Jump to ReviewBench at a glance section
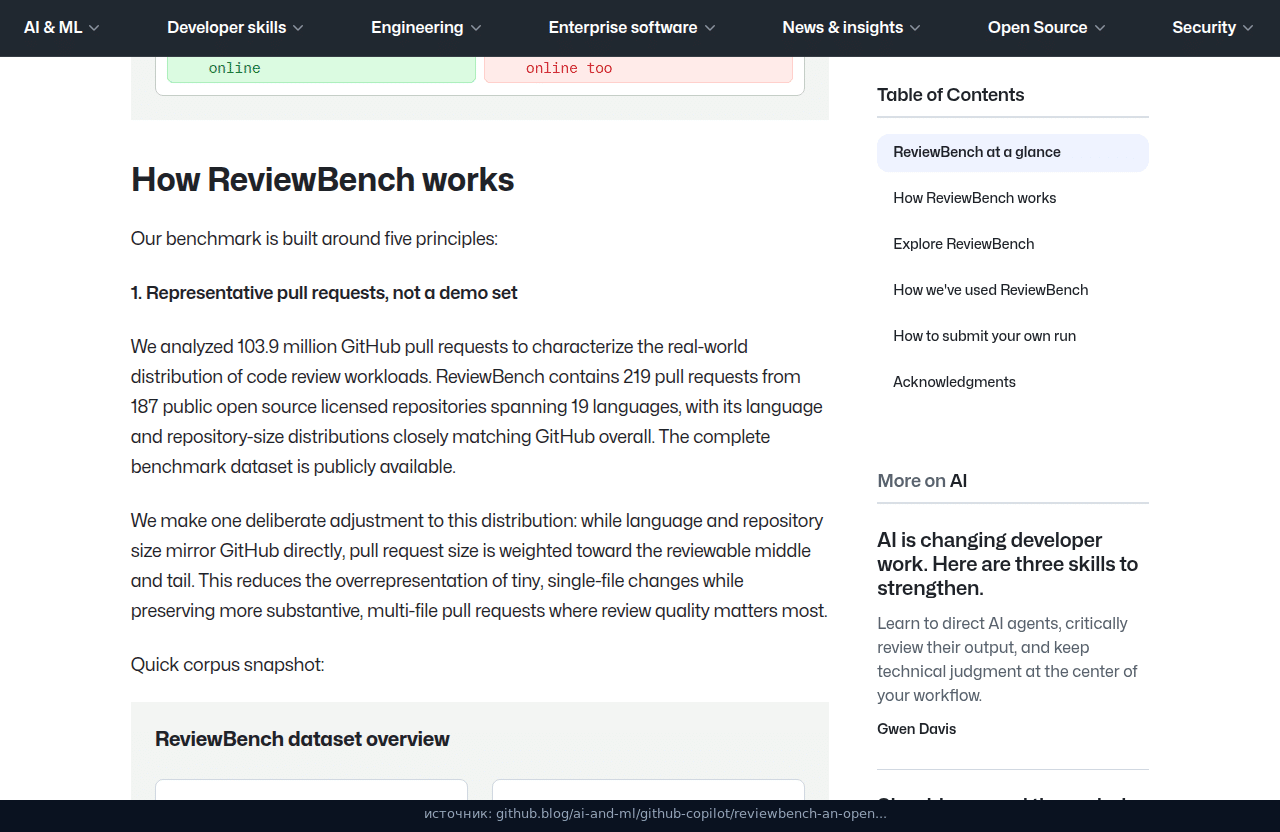The height and width of the screenshot is (832, 1280). [1013, 153]
